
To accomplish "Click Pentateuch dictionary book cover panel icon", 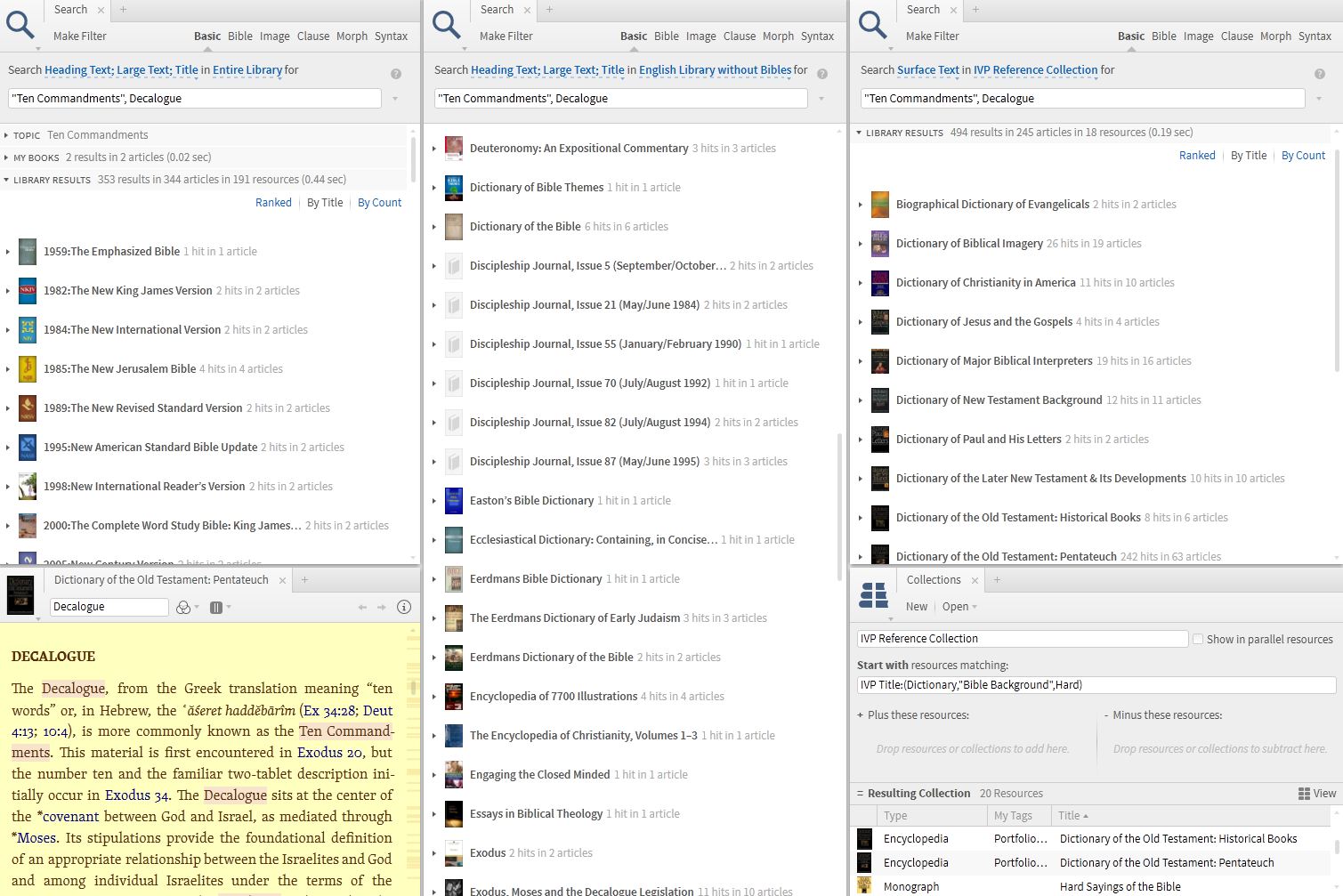I will tap(20, 595).
